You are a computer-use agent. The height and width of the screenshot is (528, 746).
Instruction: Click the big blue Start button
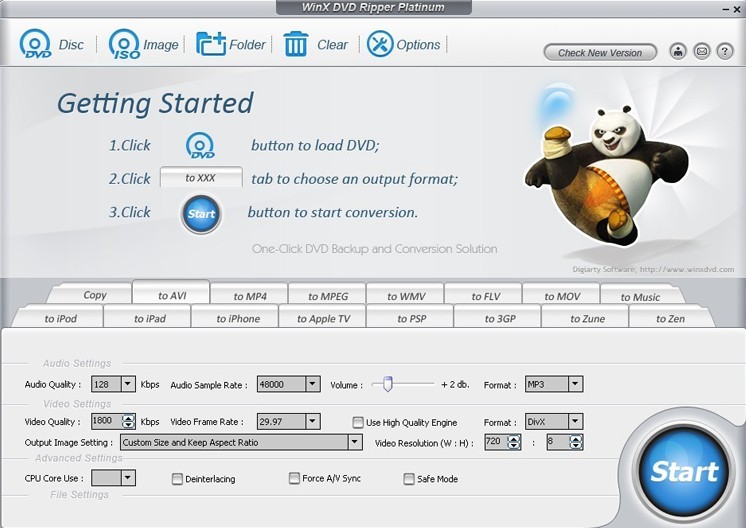(x=684, y=471)
